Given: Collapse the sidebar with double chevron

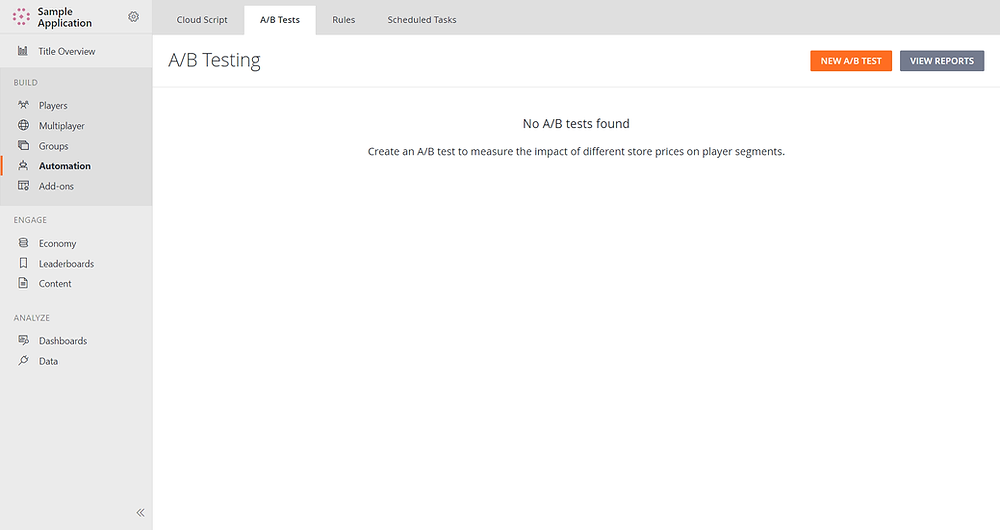Looking at the screenshot, I should pyautogui.click(x=140, y=512).
